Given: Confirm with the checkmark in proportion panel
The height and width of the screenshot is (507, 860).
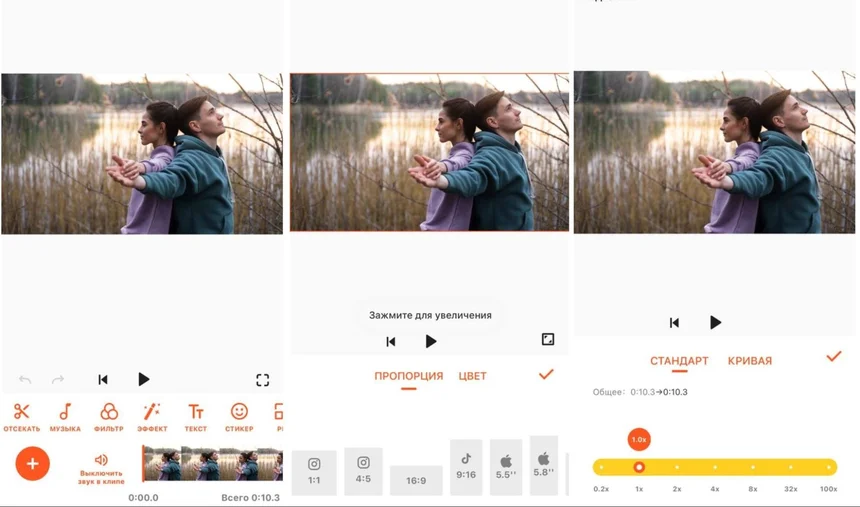Looking at the screenshot, I should [x=546, y=374].
